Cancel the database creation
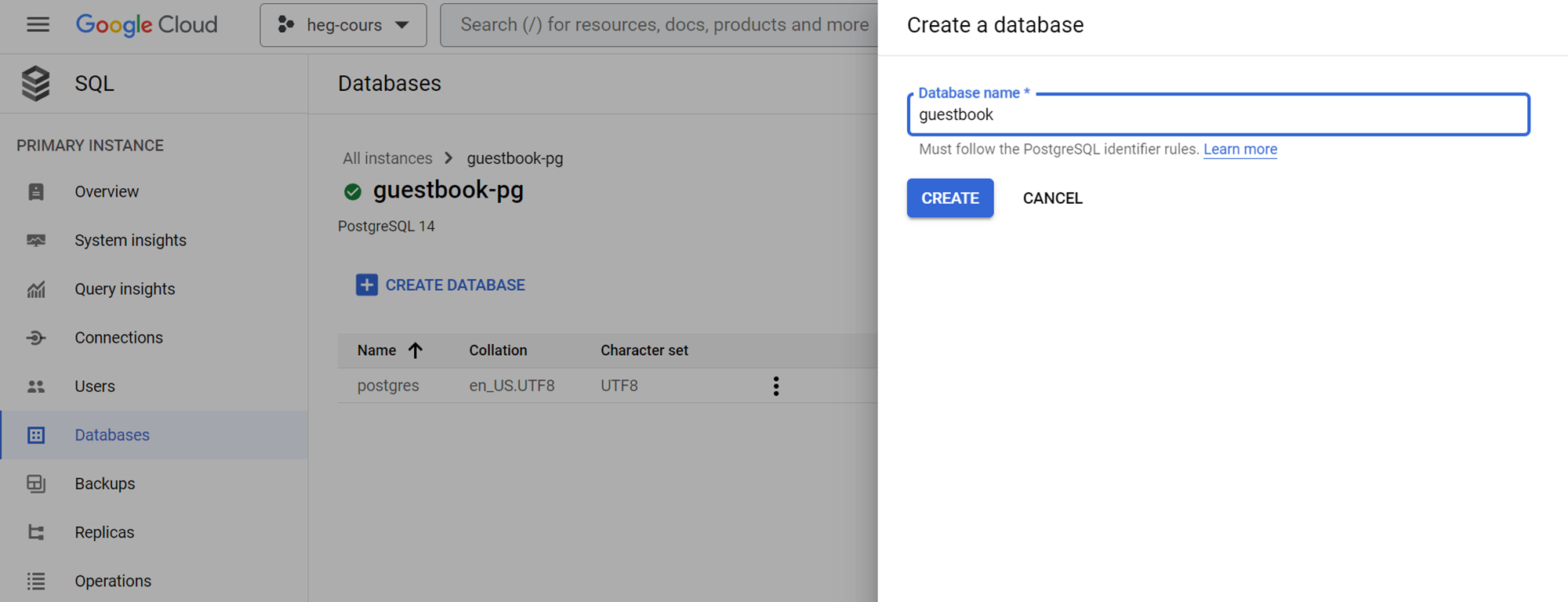 point(1052,198)
